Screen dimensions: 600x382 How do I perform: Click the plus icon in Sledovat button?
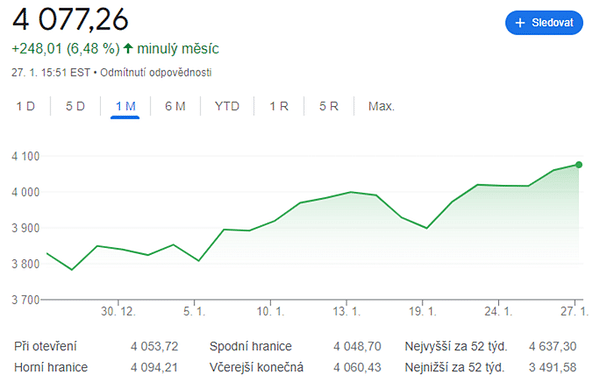(x=520, y=23)
